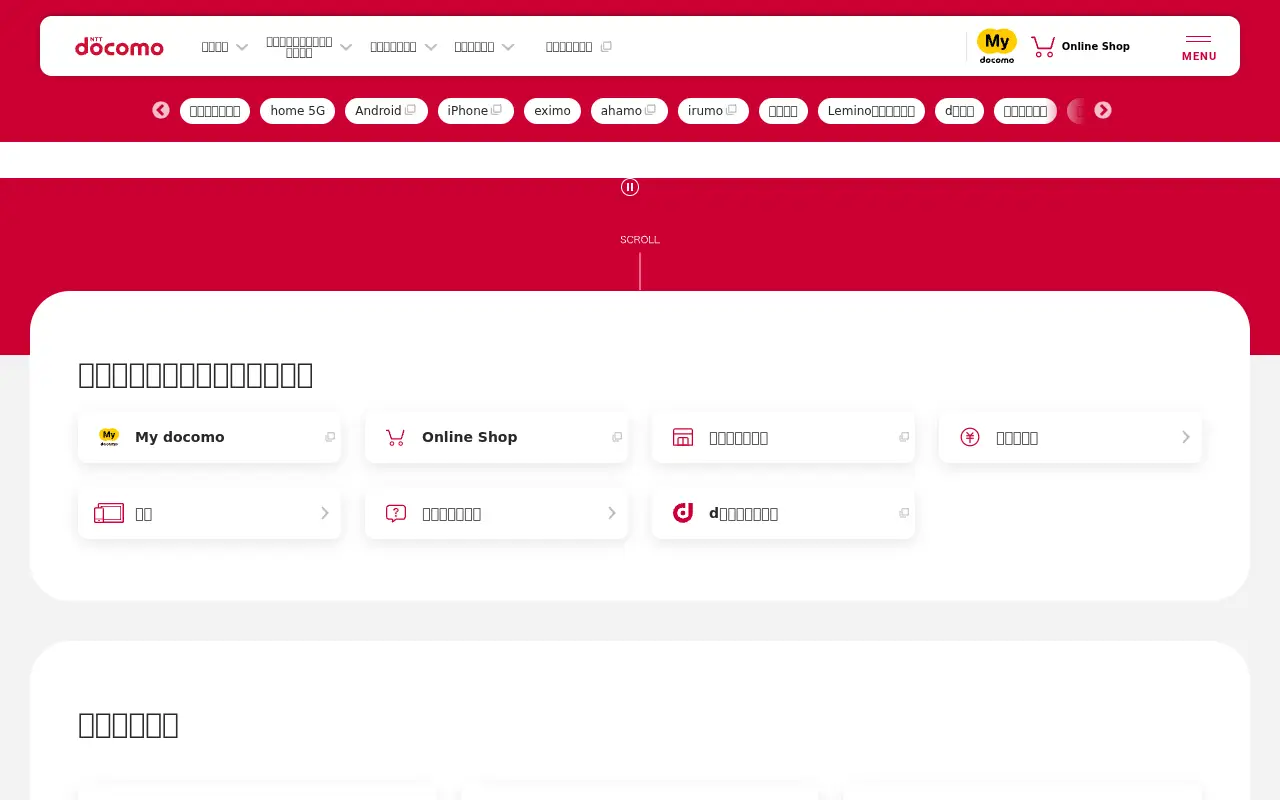Click chevron on the device screen card
The width and height of the screenshot is (1280, 800).
(325, 513)
